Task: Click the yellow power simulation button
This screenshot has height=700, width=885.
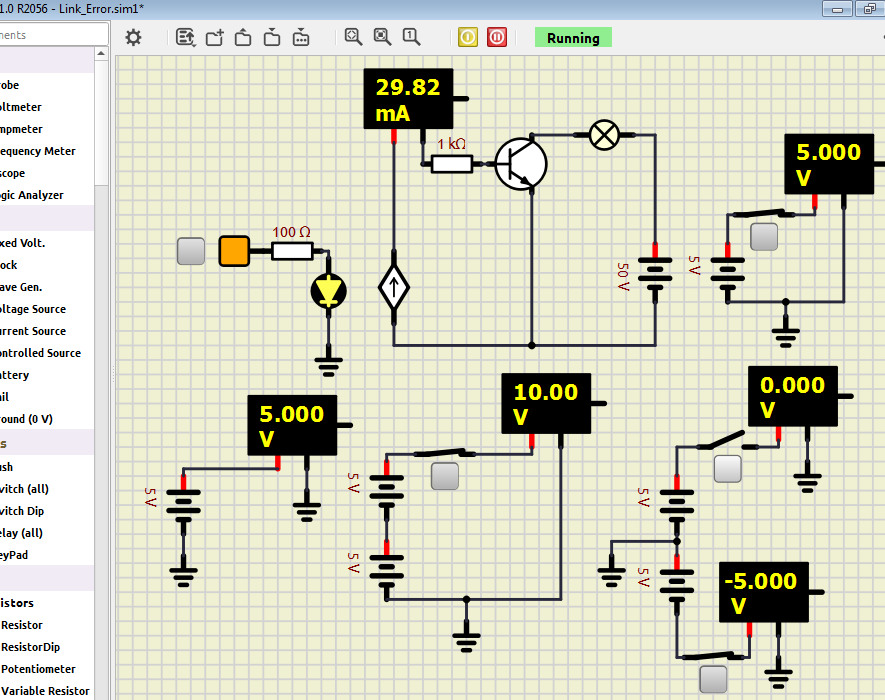Action: point(468,38)
